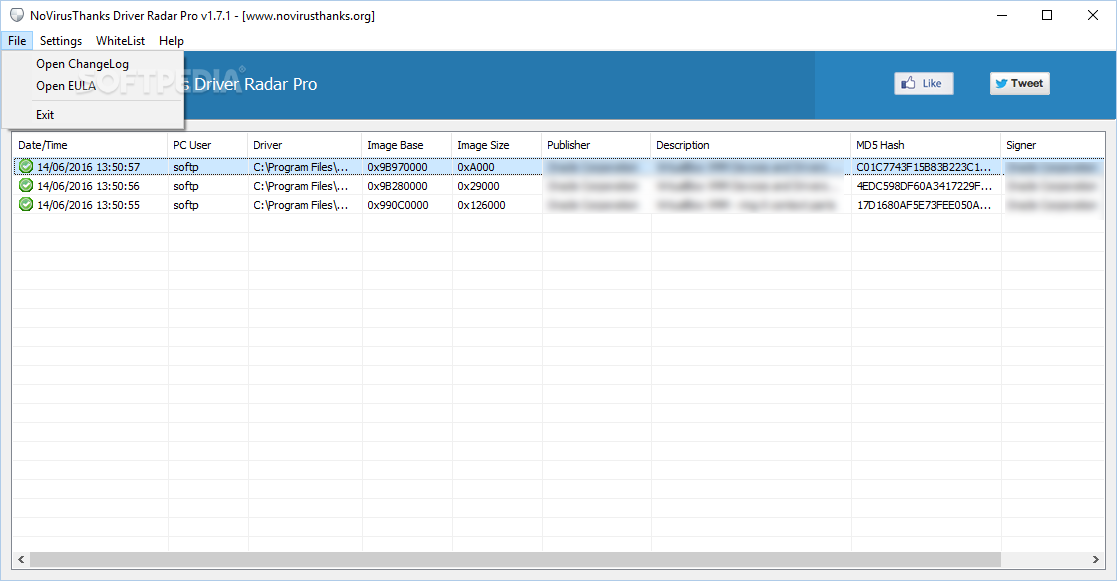Select timestamp 14/06/2016 13:50:56
Image resolution: width=1117 pixels, height=581 pixels.
click(88, 186)
